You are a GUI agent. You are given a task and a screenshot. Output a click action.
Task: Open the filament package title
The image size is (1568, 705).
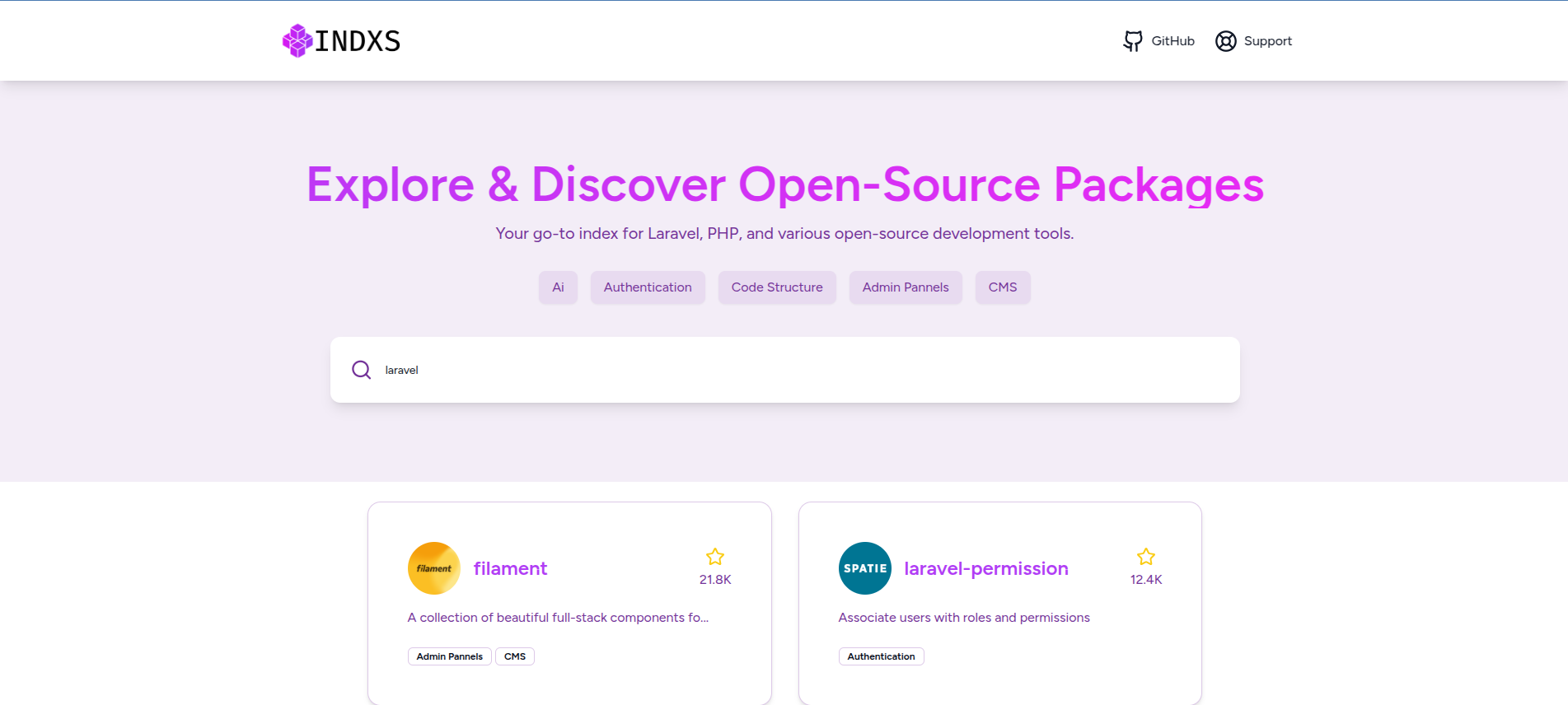pos(510,568)
